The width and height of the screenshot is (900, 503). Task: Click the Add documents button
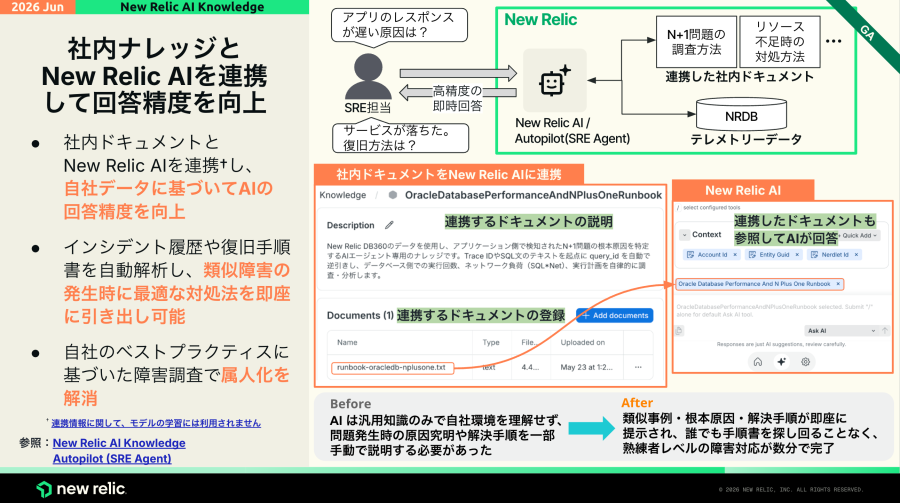point(615,315)
